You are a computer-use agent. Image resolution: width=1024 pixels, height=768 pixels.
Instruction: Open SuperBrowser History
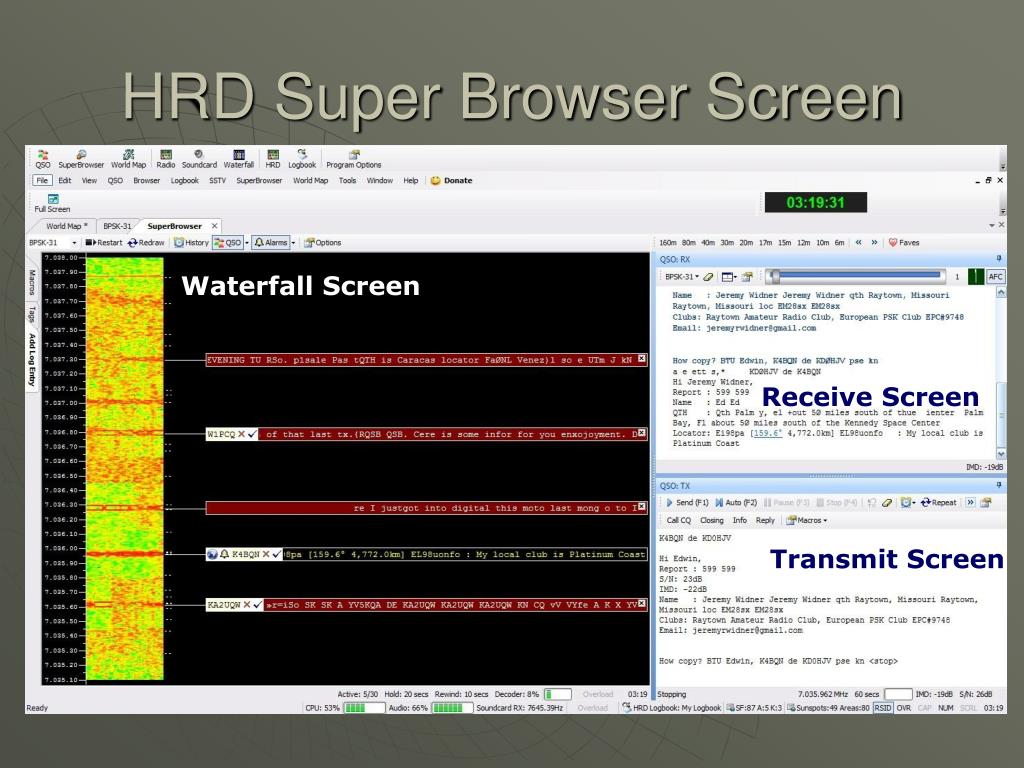[191, 242]
